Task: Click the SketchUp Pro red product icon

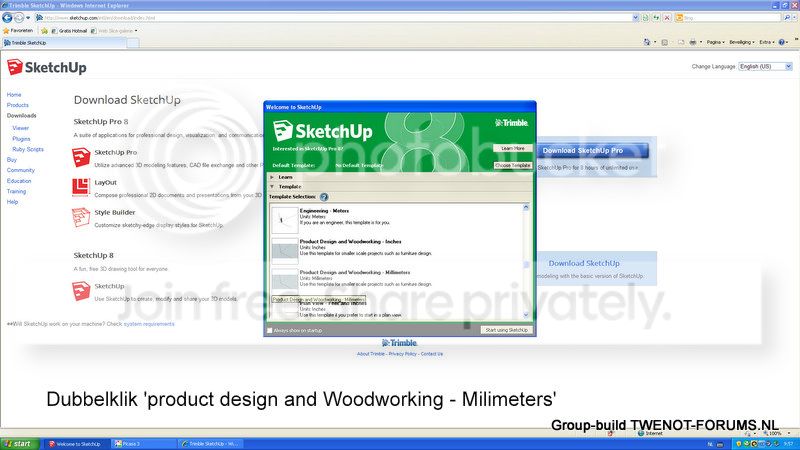Action: [x=81, y=157]
